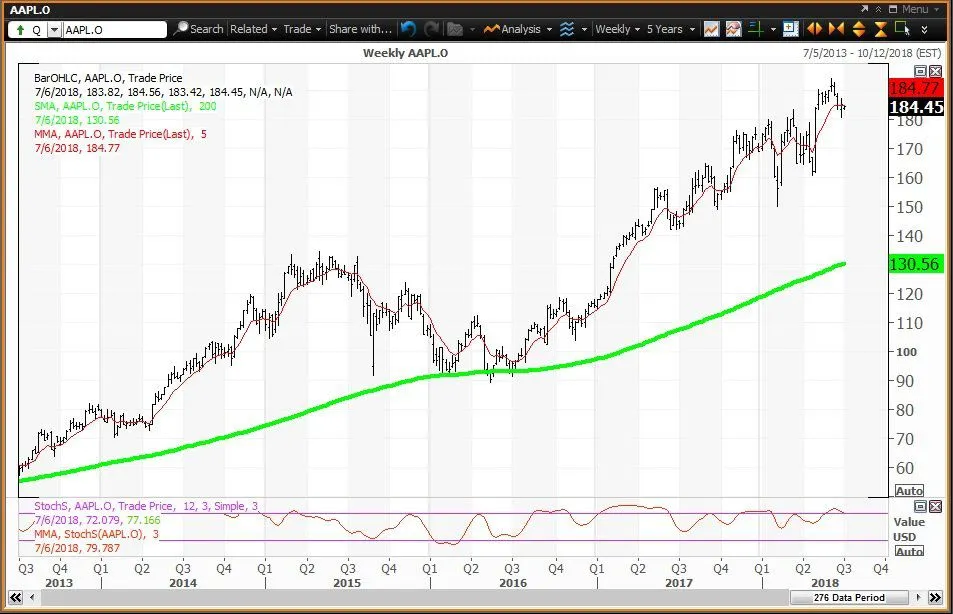Click the add new chart icon
953x614 pixels.
[x=789, y=29]
